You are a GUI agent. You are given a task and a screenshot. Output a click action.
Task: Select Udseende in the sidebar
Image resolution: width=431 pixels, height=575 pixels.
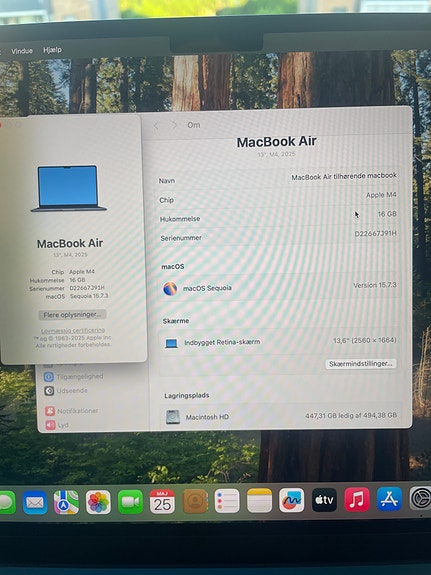click(66, 391)
